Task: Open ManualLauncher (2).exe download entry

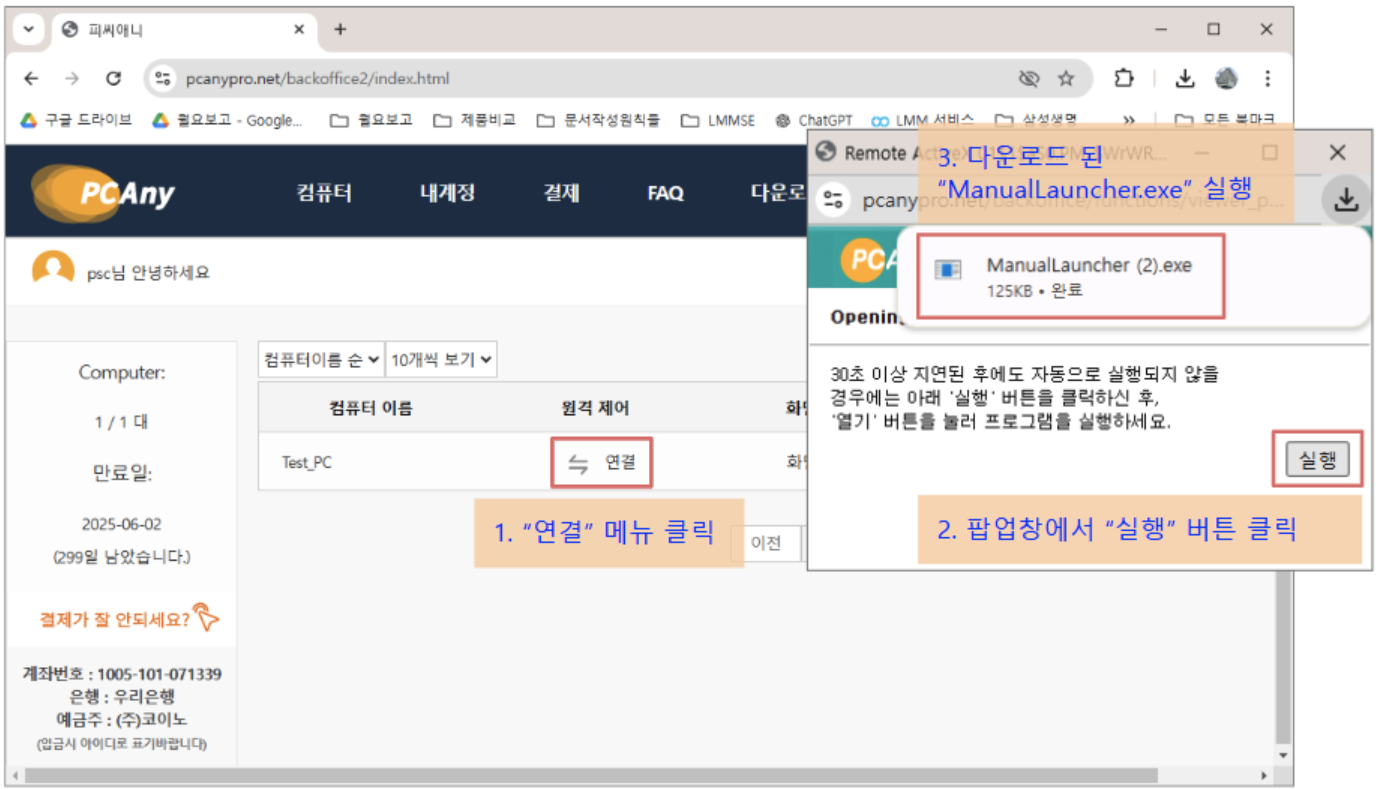Action: pos(1071,277)
